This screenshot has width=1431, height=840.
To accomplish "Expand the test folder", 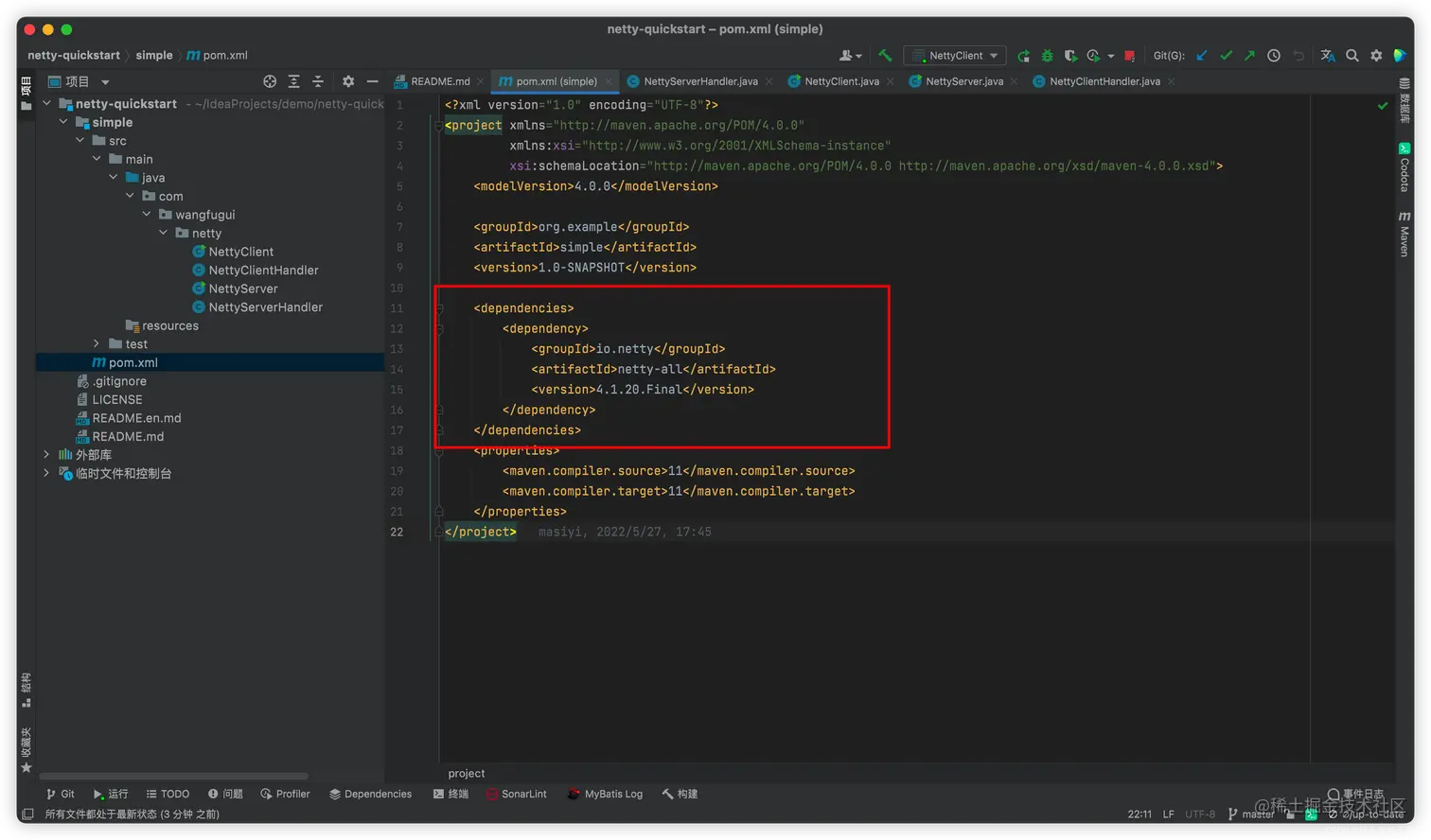I will [x=97, y=344].
